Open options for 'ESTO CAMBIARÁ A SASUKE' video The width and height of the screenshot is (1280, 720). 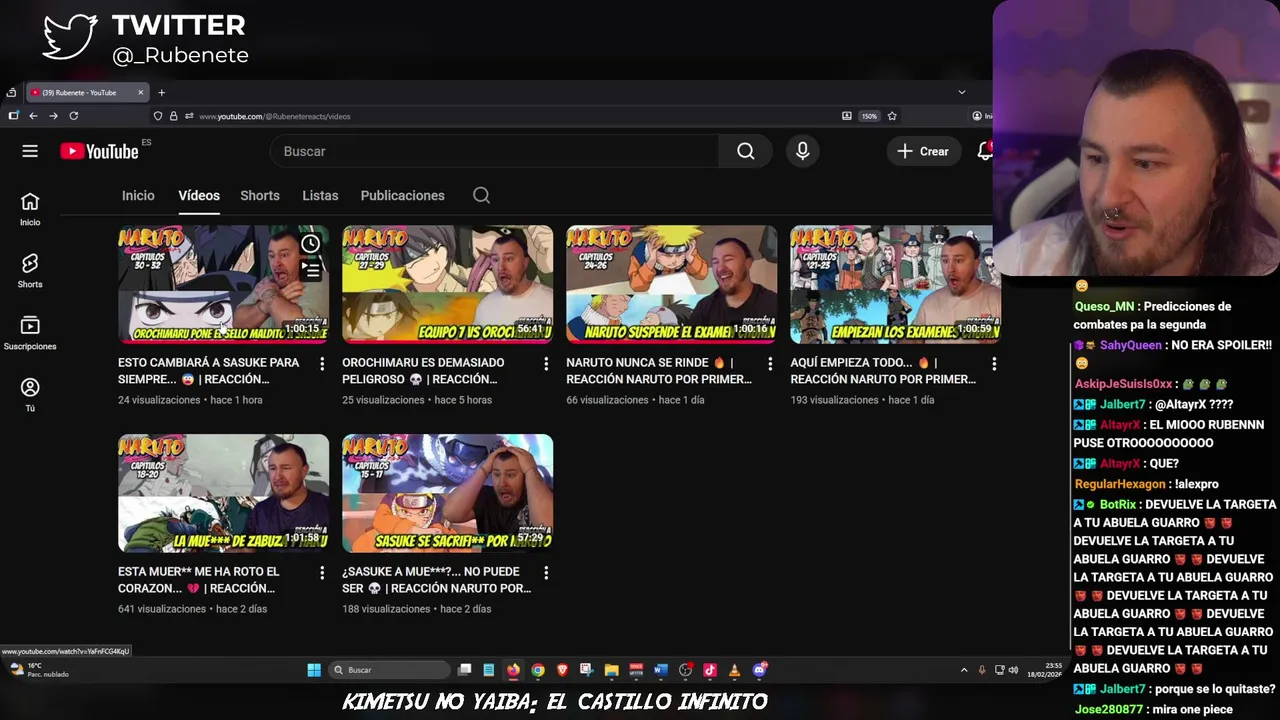point(322,364)
